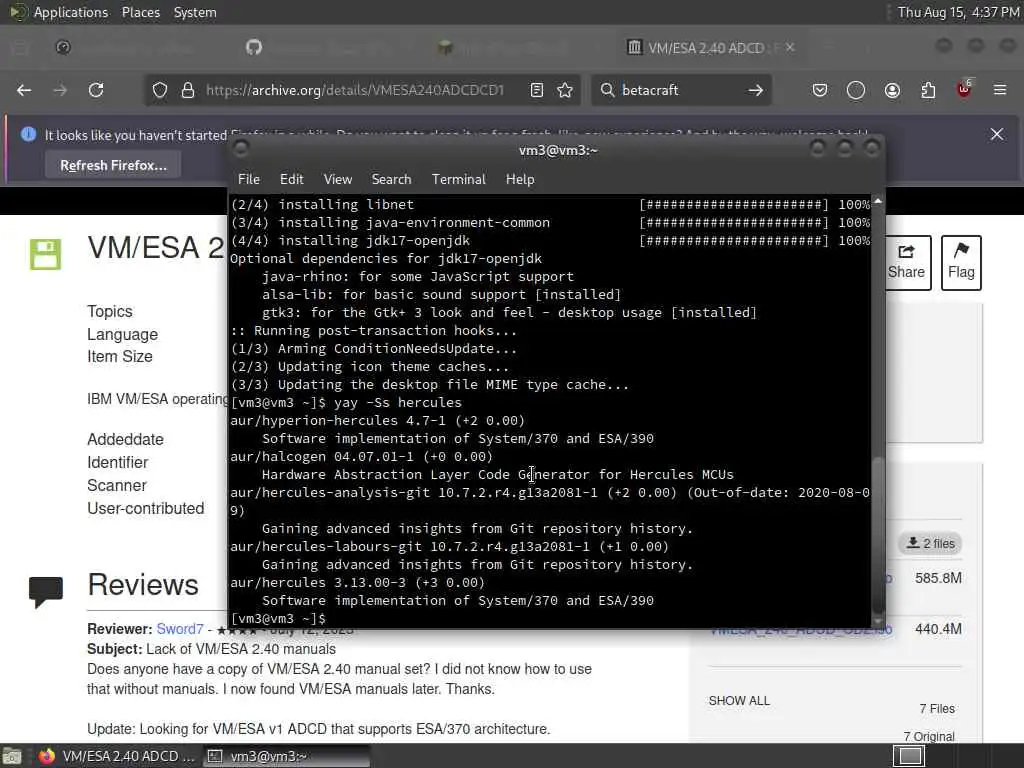Viewport: 1024px width, 768px height.
Task: Open the Firefox account icon
Action: tap(892, 90)
